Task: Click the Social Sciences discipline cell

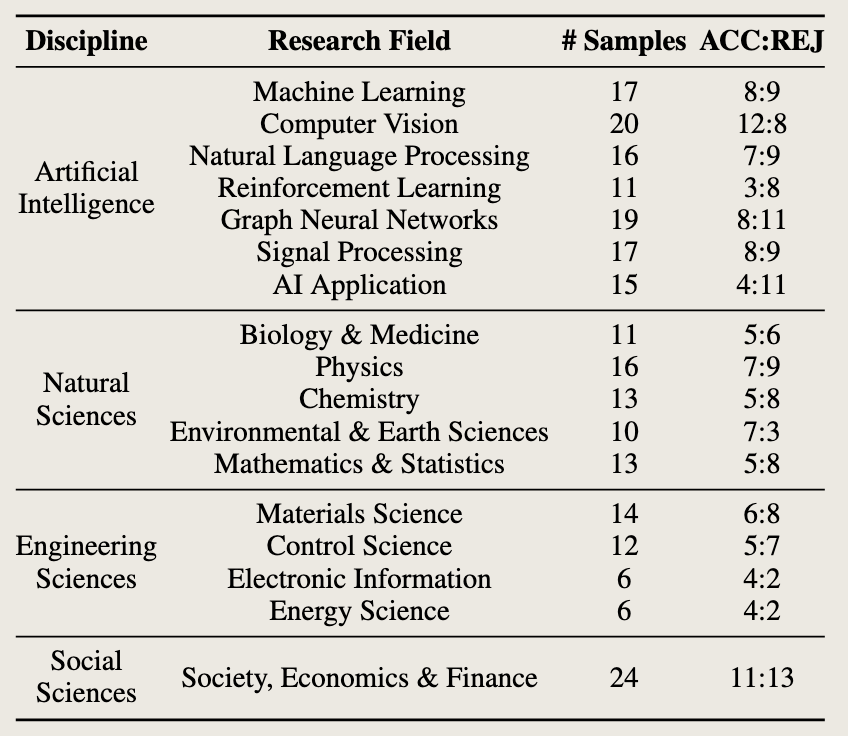Action: [86, 677]
